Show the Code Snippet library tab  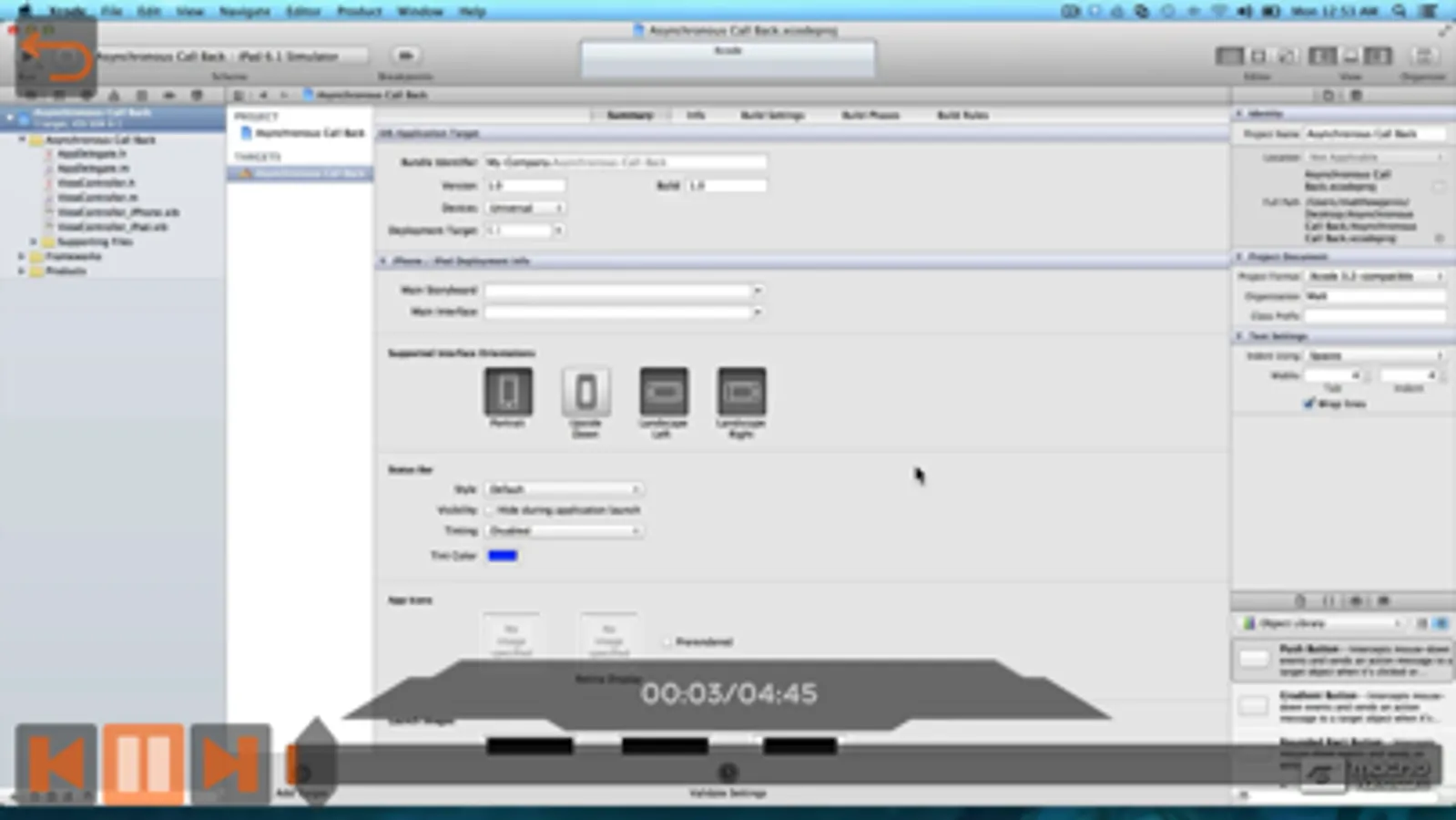[1329, 600]
